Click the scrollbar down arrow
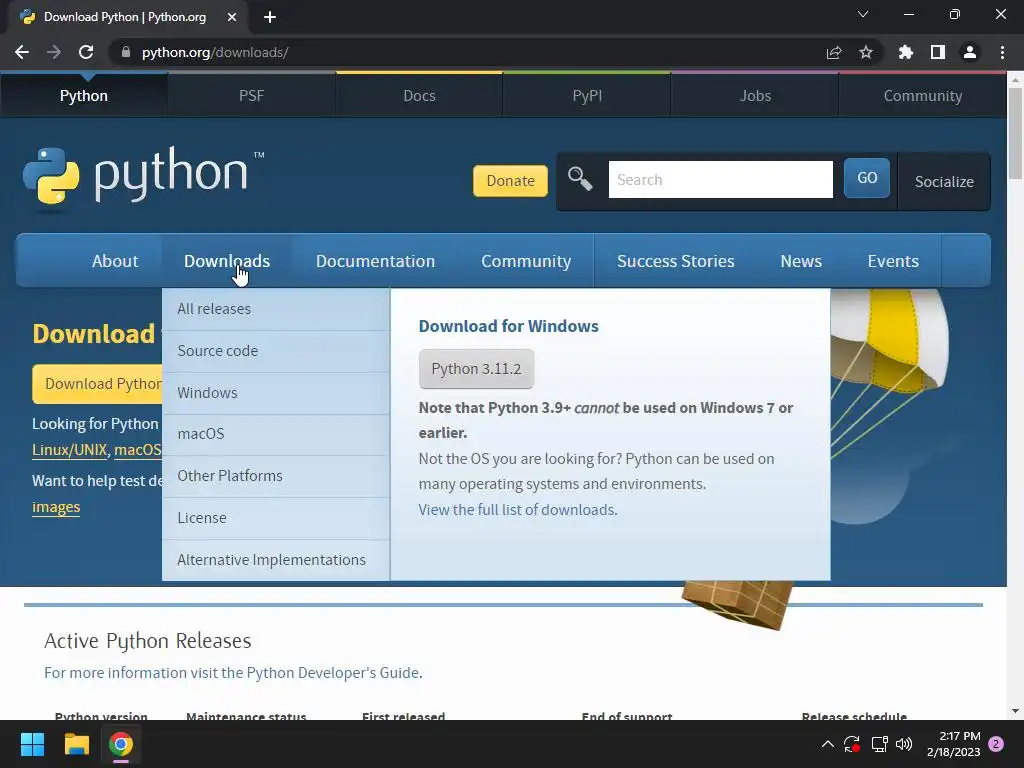Viewport: 1024px width, 768px height. pos(1015,711)
